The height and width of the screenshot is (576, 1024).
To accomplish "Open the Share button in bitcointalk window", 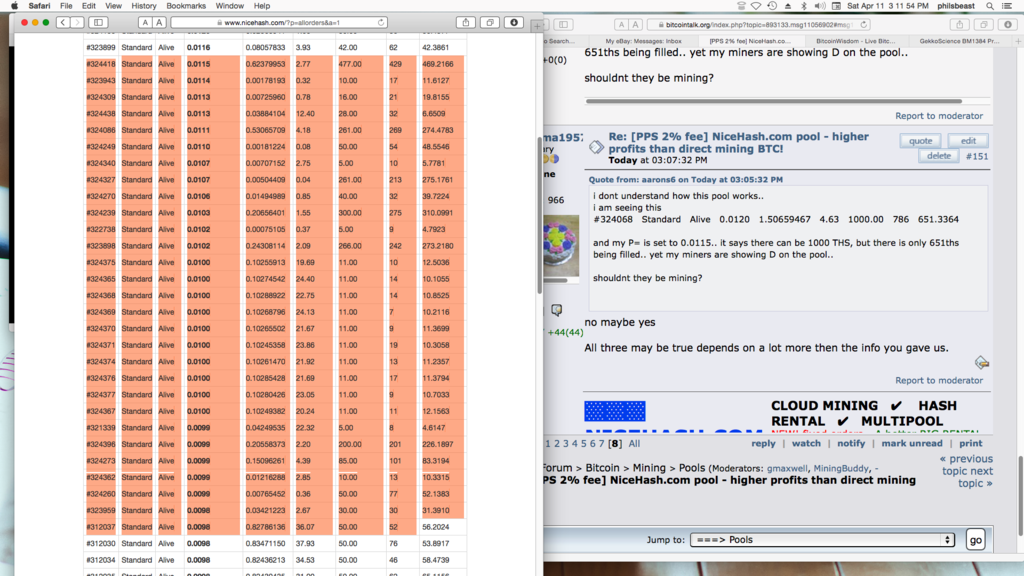I will point(959,24).
